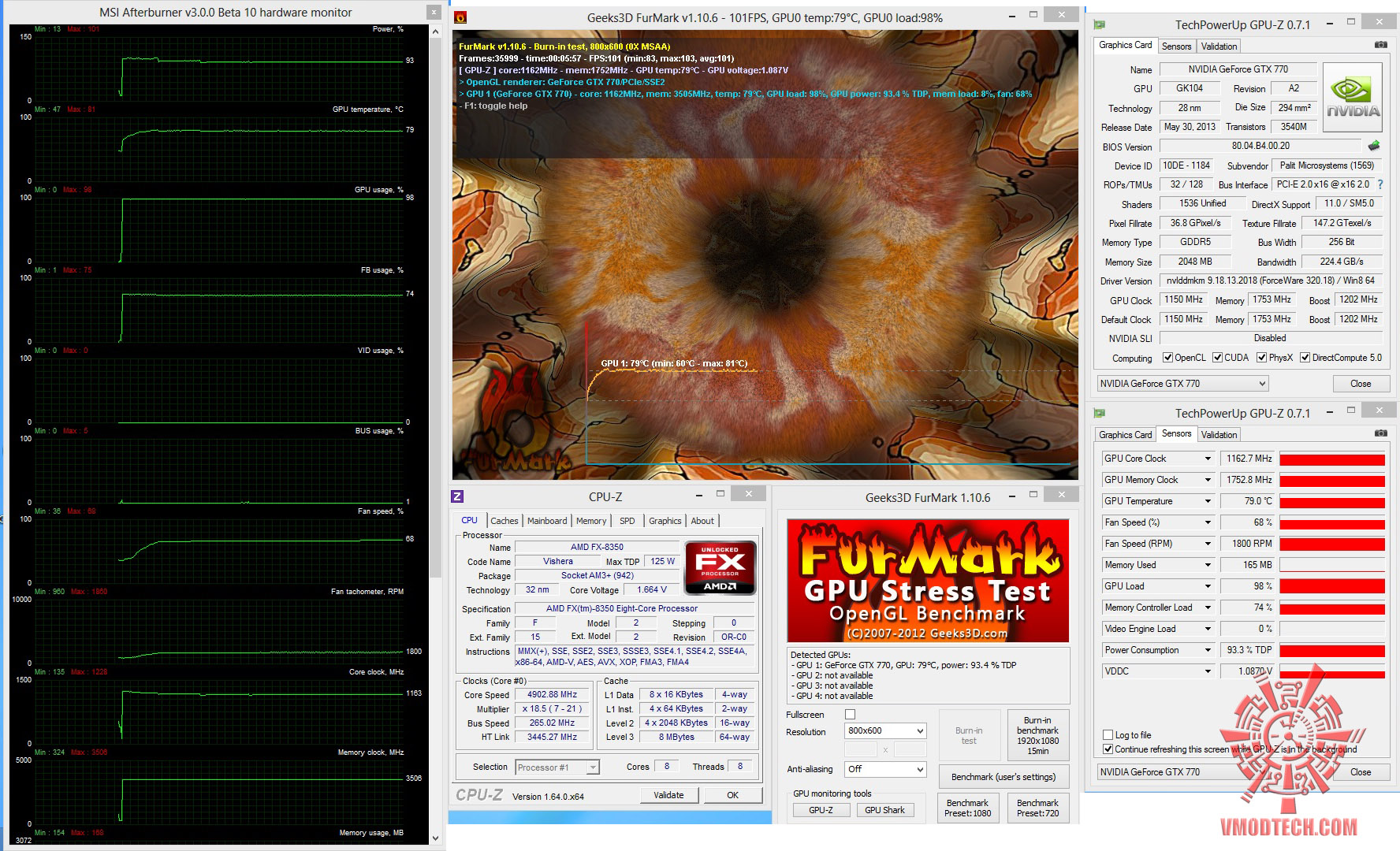Open the Processor #1 selection dropdown in CPU-Z
The height and width of the screenshot is (851, 1400).
coord(557,767)
